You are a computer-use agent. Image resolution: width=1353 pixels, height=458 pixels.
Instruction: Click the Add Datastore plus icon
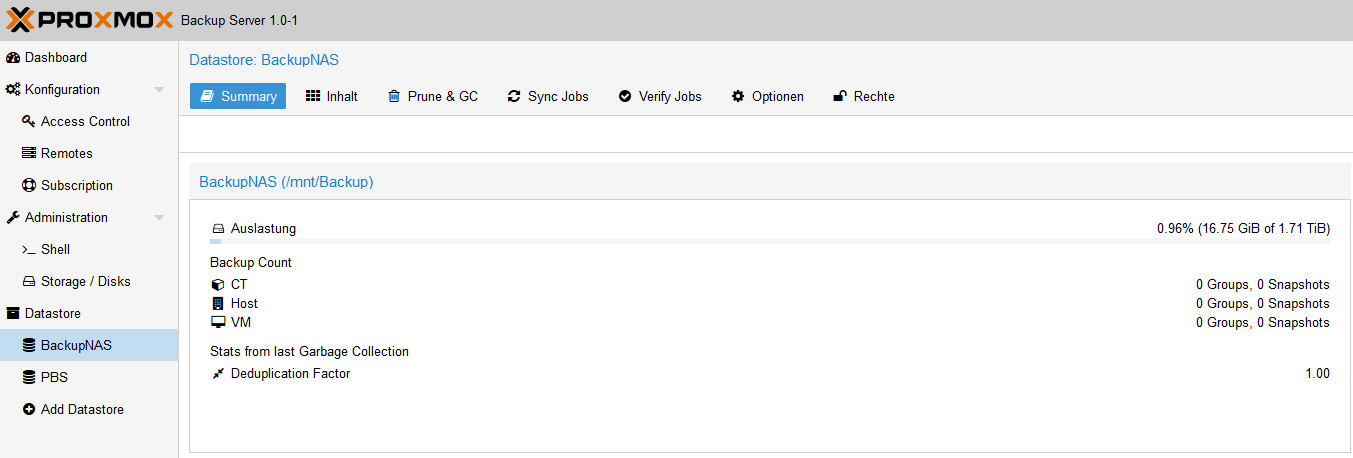click(x=29, y=410)
